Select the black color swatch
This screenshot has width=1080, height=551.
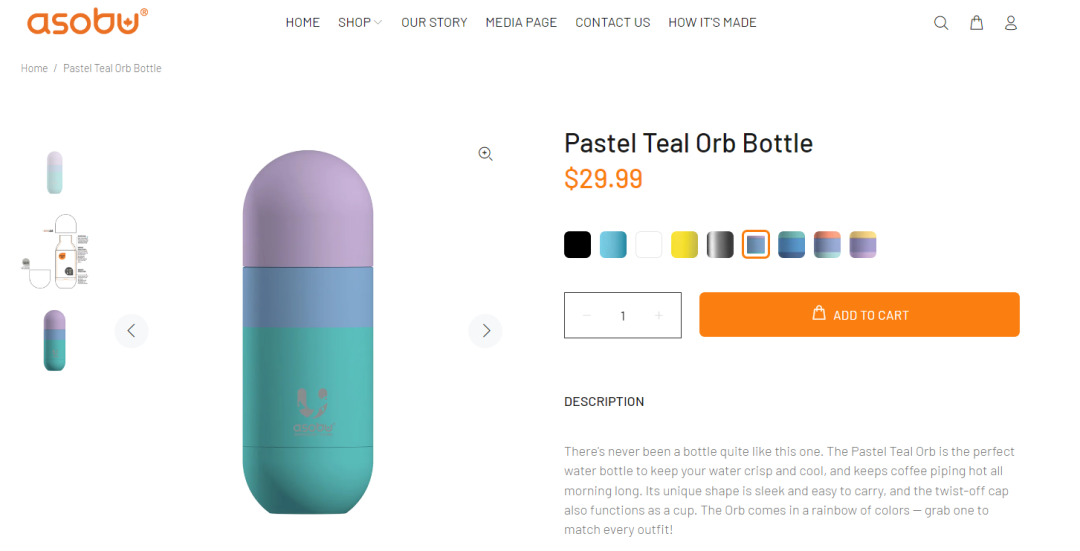click(577, 245)
